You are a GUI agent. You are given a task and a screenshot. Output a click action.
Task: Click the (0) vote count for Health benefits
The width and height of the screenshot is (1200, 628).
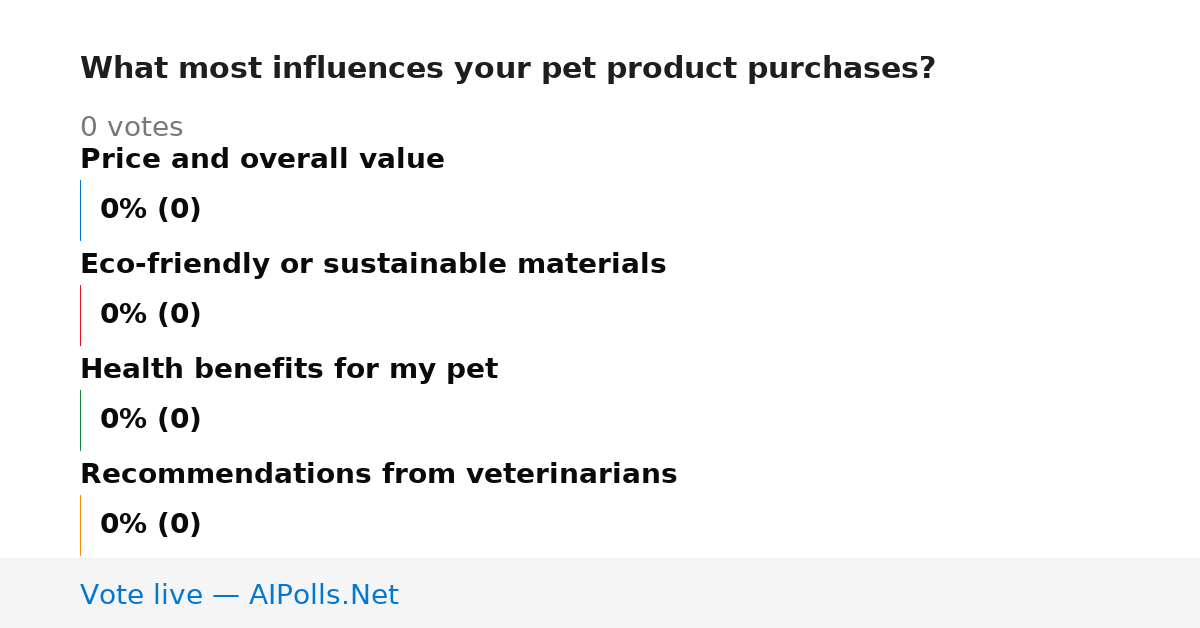pyautogui.click(x=179, y=419)
